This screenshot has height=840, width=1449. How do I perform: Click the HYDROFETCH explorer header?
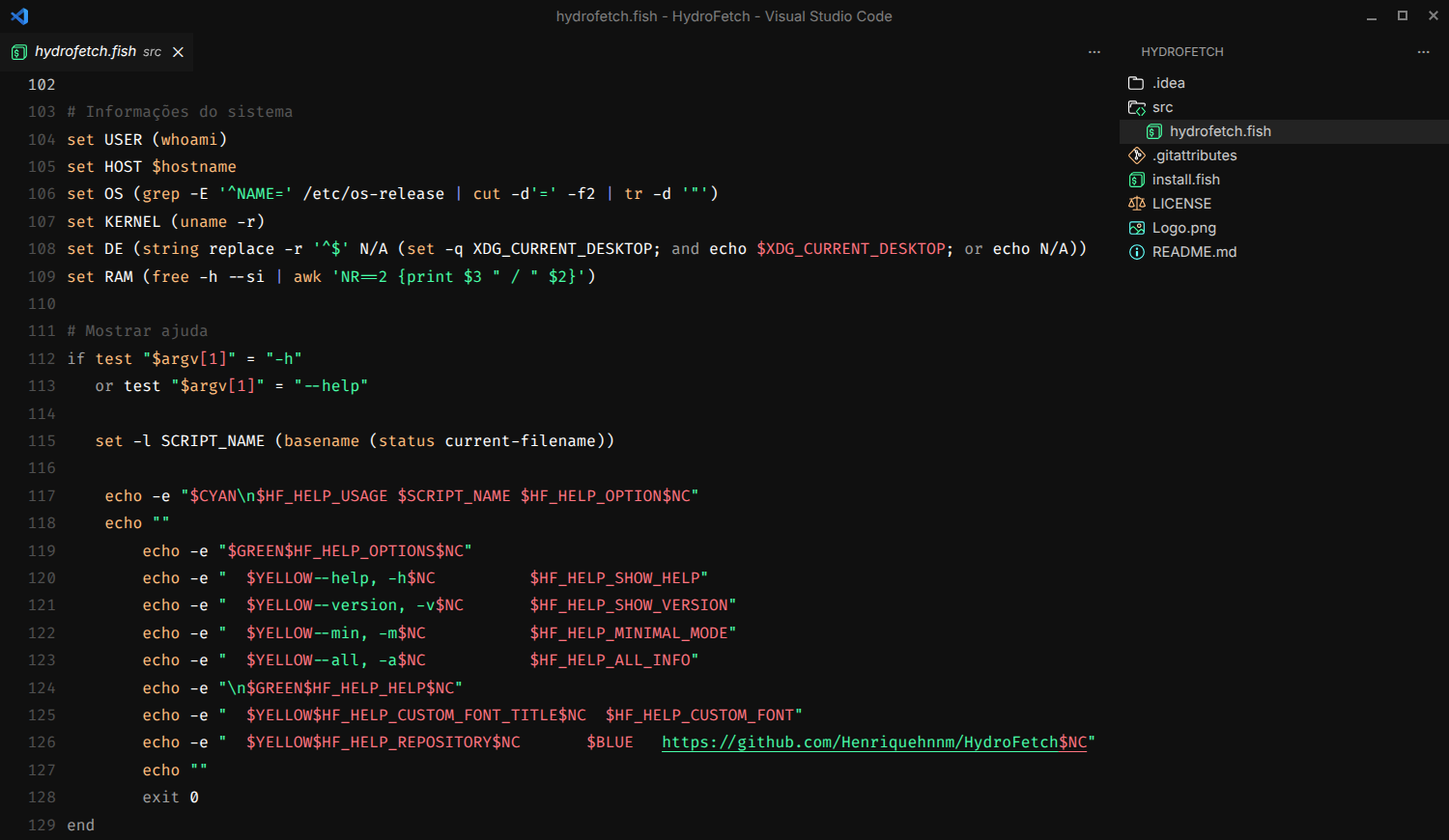pos(1182,52)
